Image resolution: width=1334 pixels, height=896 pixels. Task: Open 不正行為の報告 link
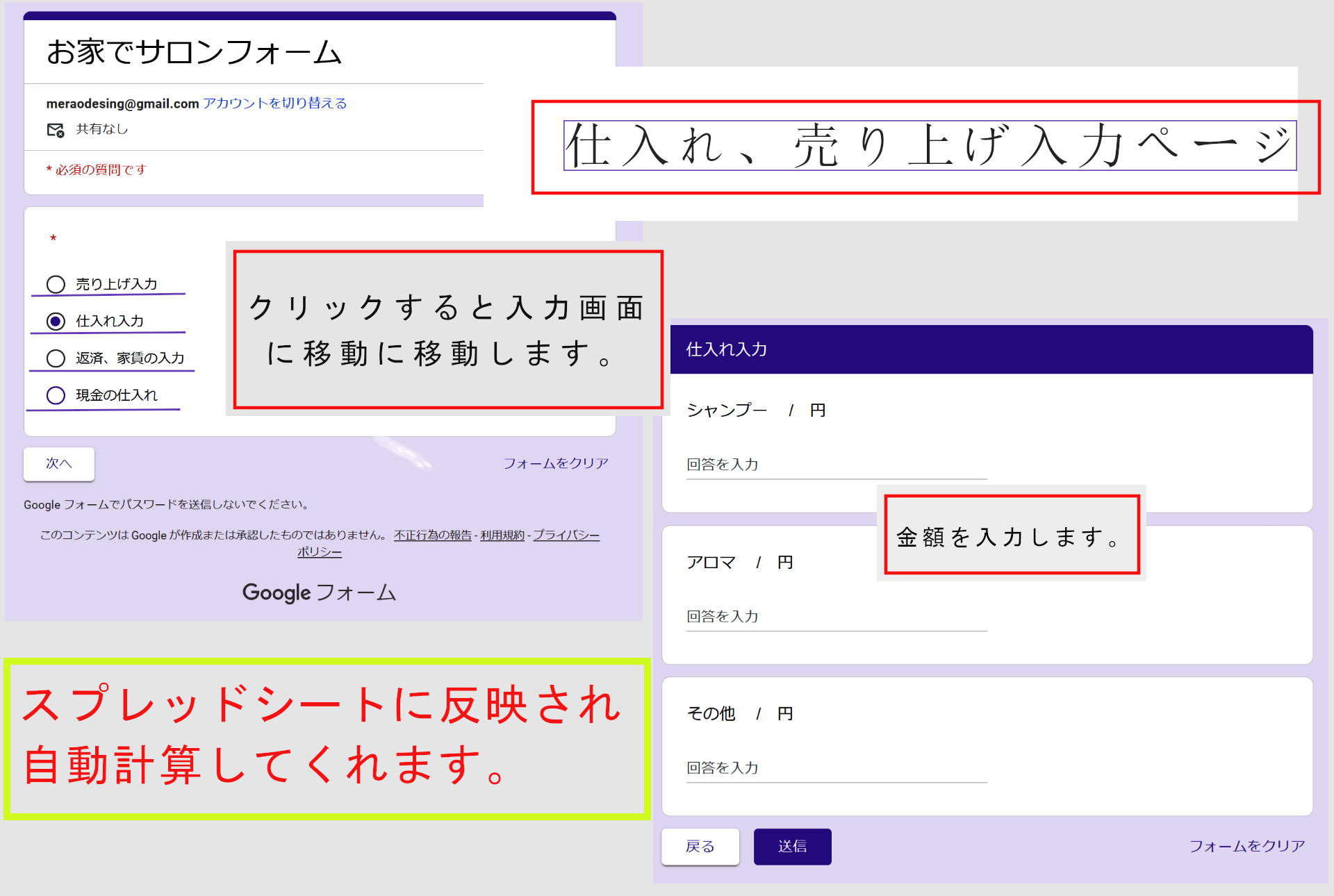[x=432, y=535]
